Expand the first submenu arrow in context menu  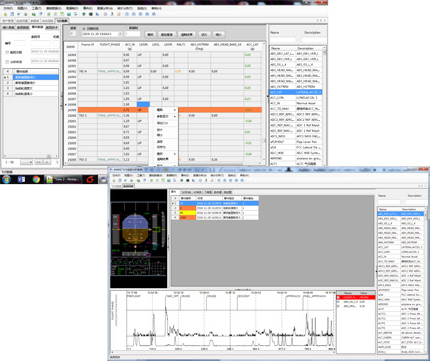(x=175, y=110)
